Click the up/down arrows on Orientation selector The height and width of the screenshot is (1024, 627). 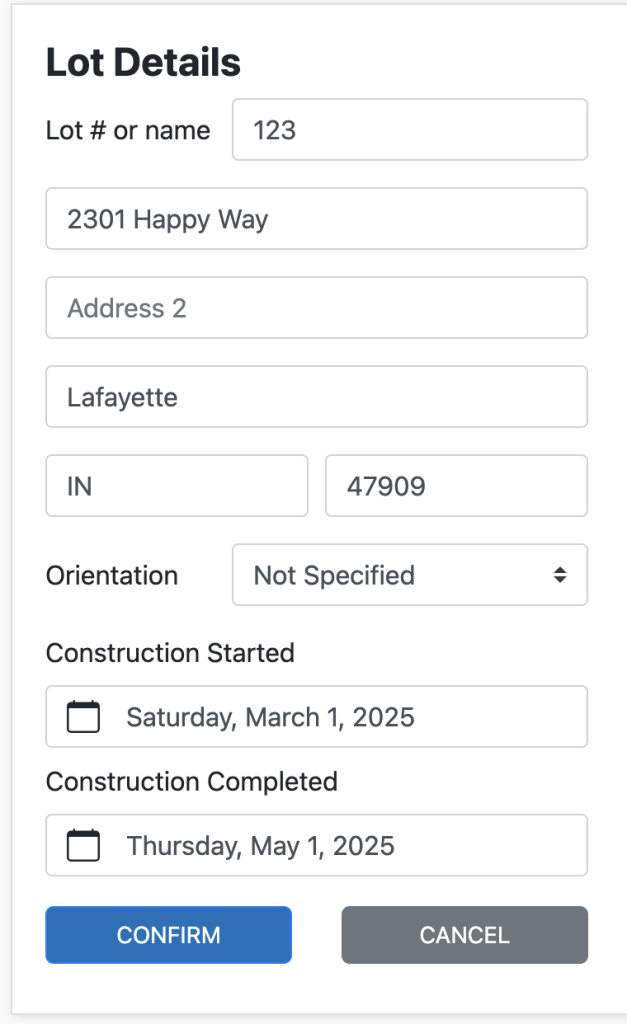point(562,575)
